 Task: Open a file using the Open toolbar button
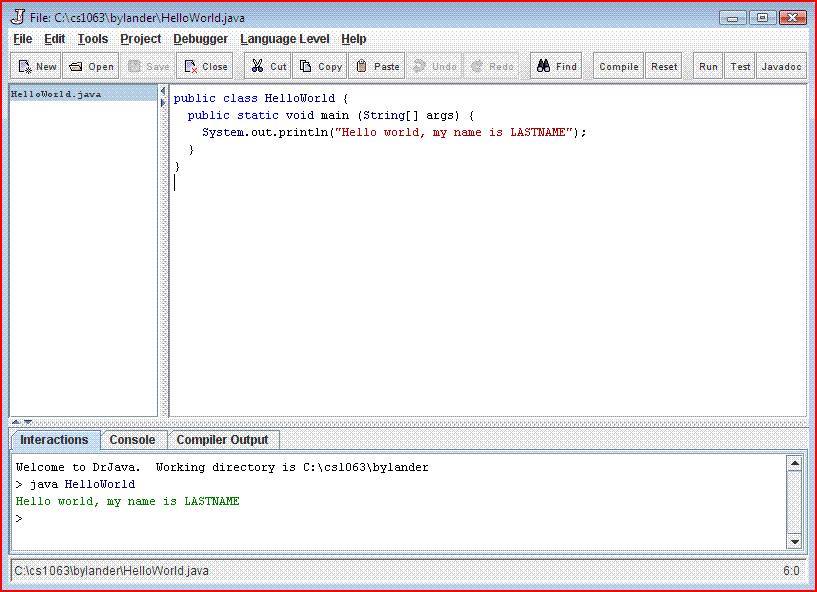click(91, 66)
